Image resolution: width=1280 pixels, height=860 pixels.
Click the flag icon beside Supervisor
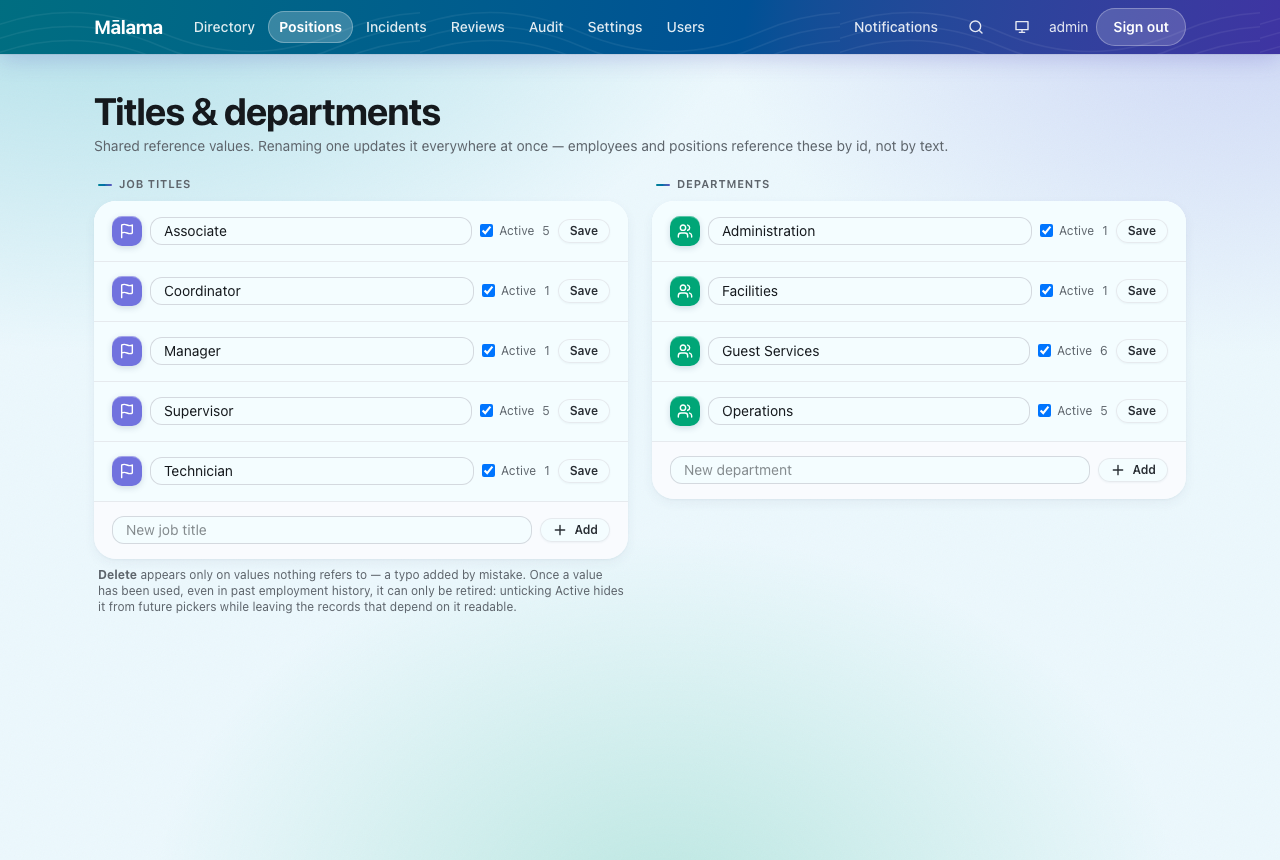127,411
